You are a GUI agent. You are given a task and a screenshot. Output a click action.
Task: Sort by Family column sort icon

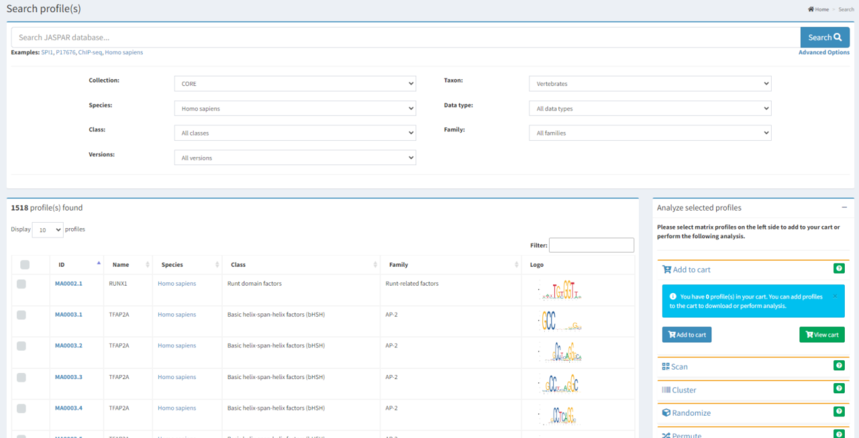[517, 265]
